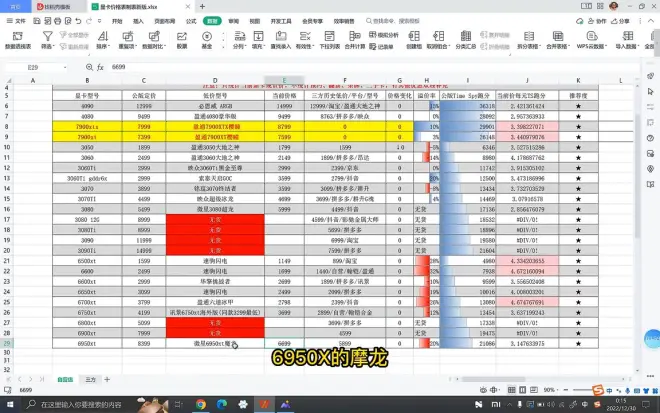Viewport: 660px width, 413px height.
Task: Select the 三方 sheet tab
Action: point(90,379)
